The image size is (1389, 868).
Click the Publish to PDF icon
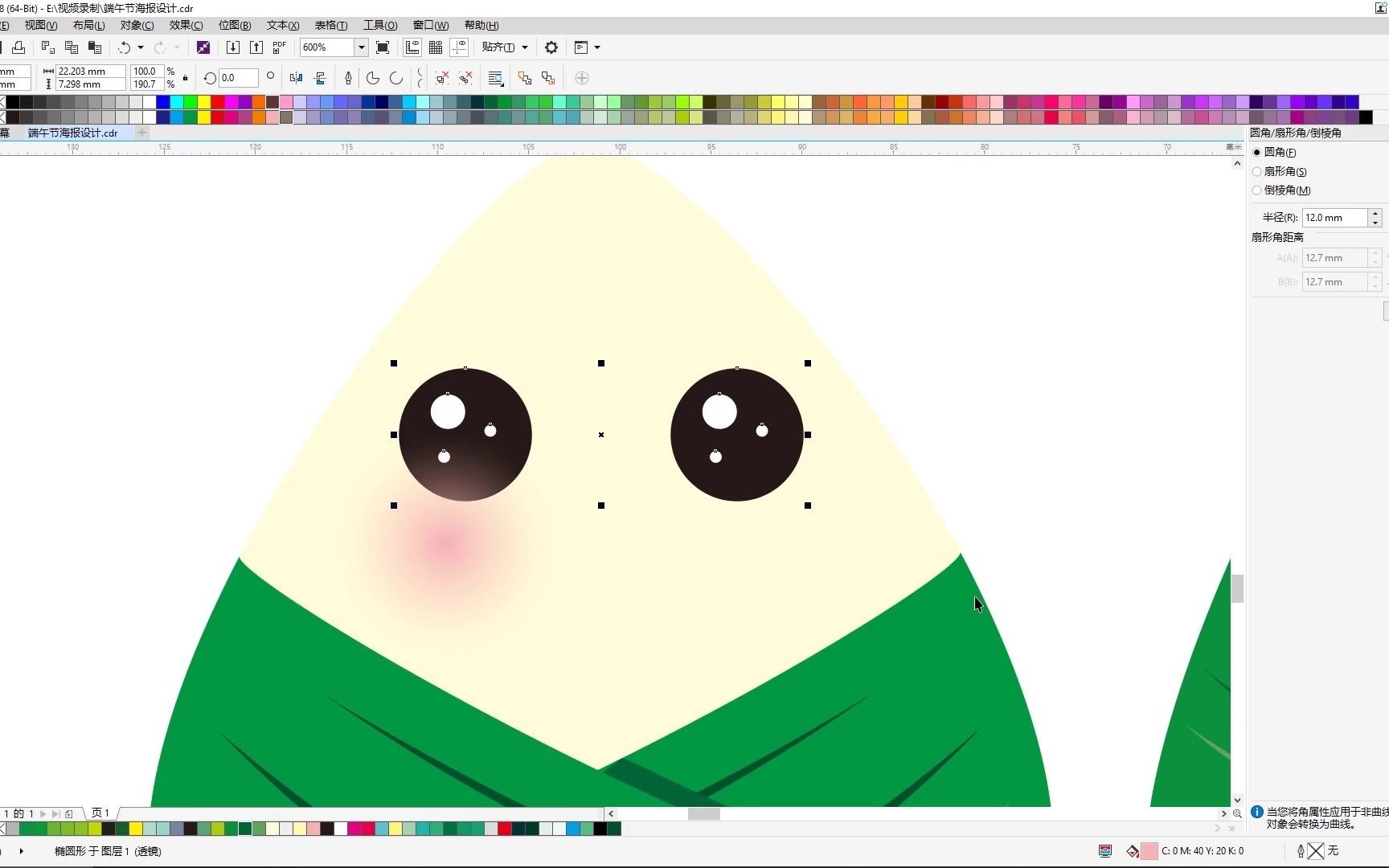tap(279, 47)
